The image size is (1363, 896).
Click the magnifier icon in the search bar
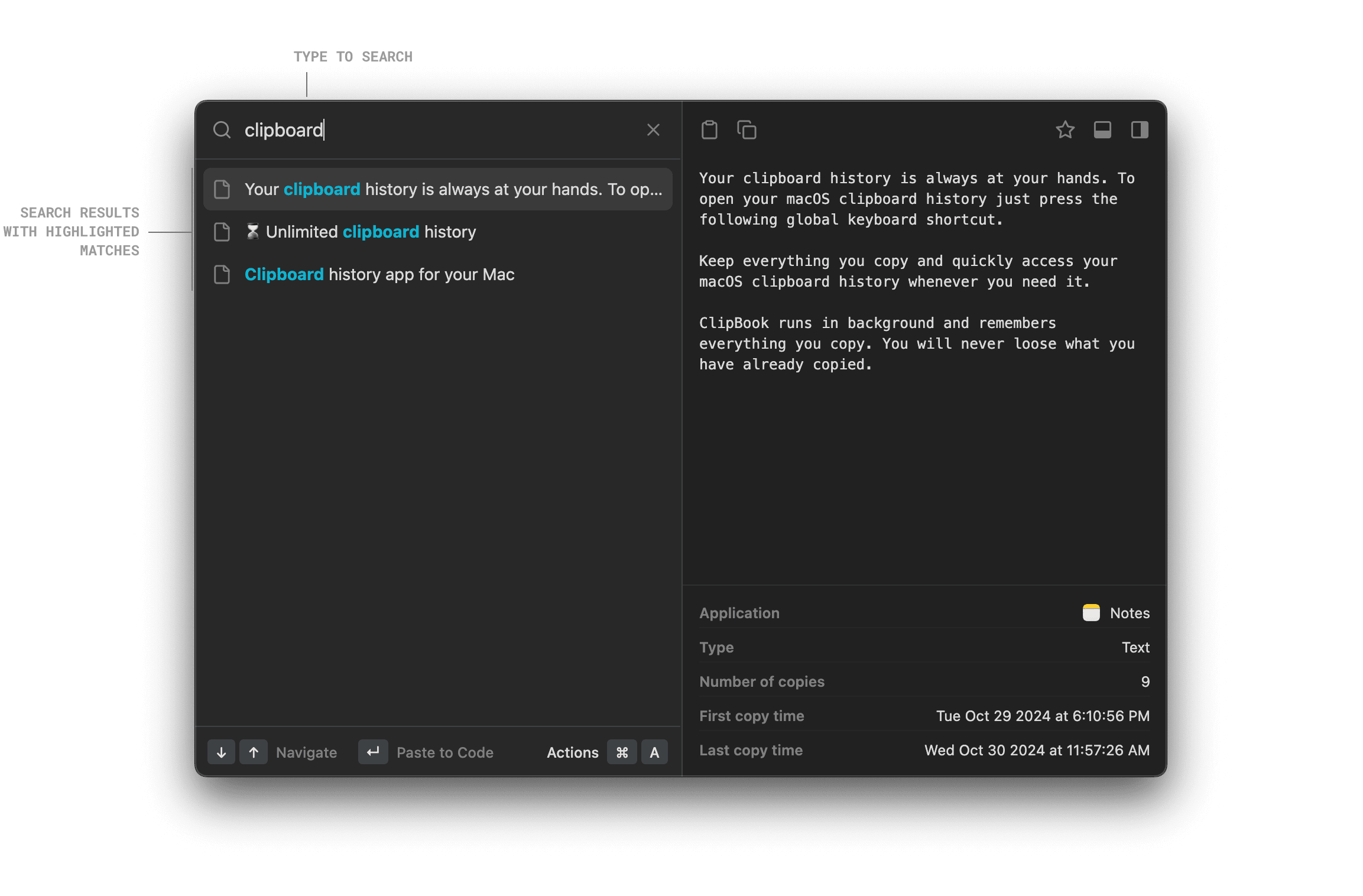tap(222, 130)
